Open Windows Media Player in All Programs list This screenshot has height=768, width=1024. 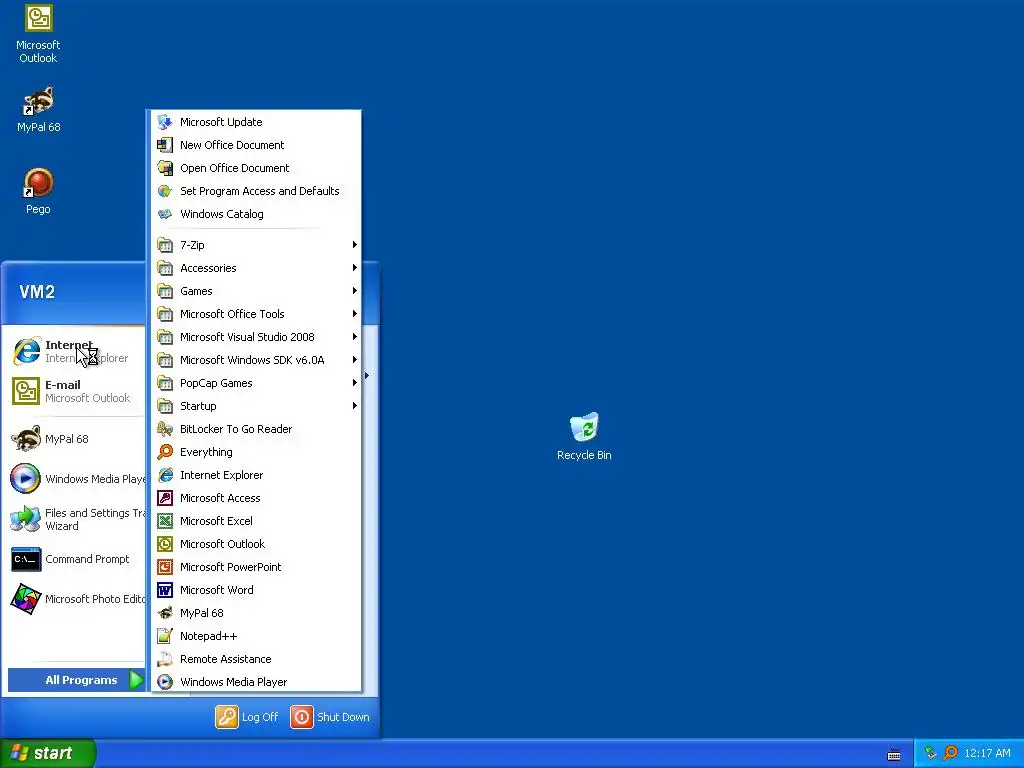point(256,682)
